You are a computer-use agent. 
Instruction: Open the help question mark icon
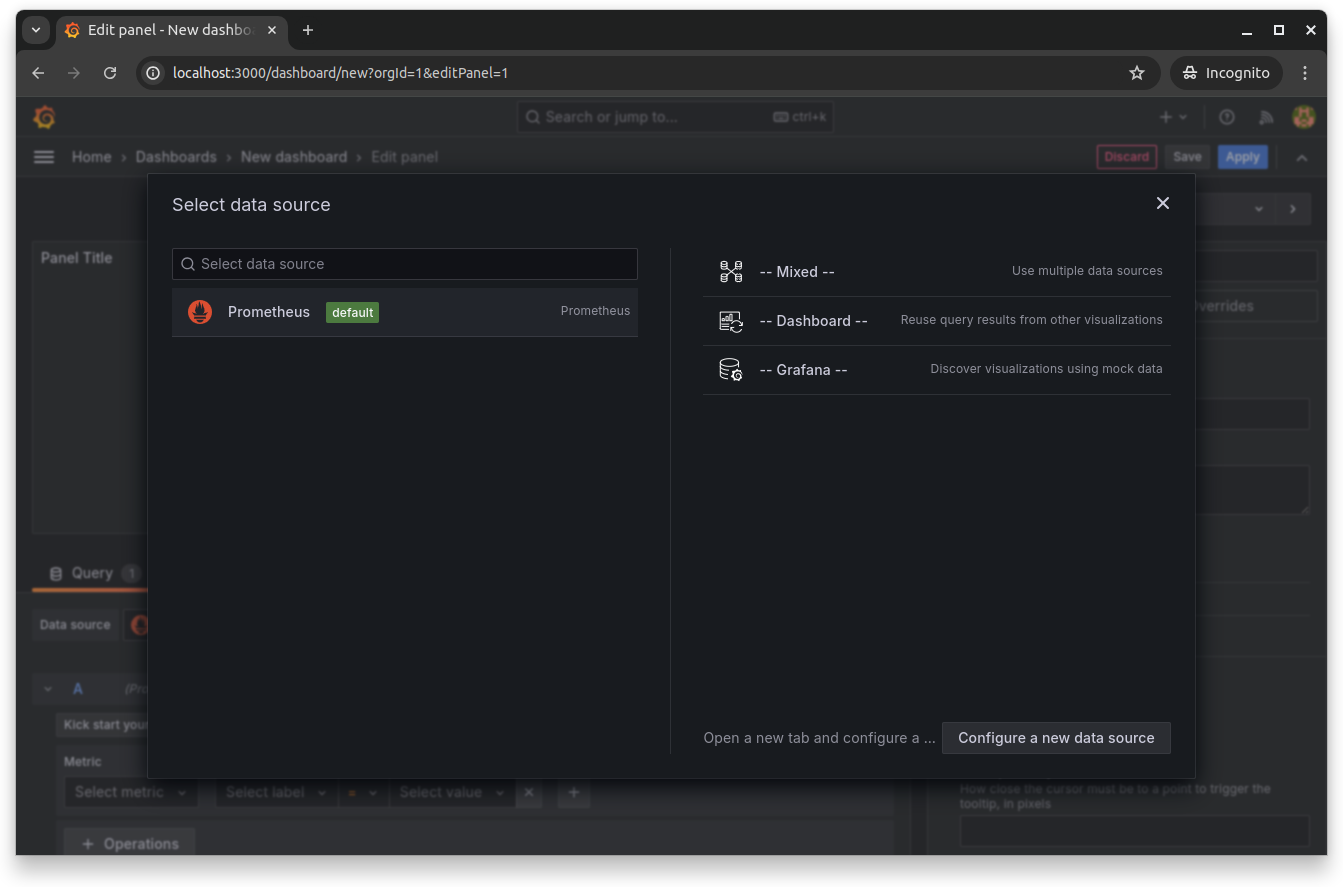coord(1227,117)
